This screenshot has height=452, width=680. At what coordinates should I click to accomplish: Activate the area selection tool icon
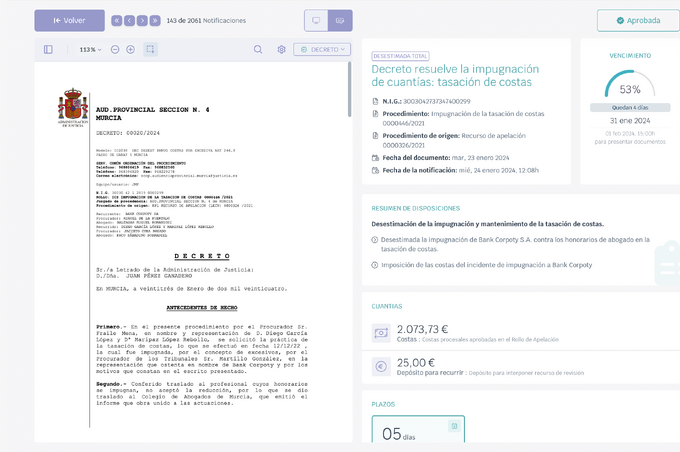[150, 49]
